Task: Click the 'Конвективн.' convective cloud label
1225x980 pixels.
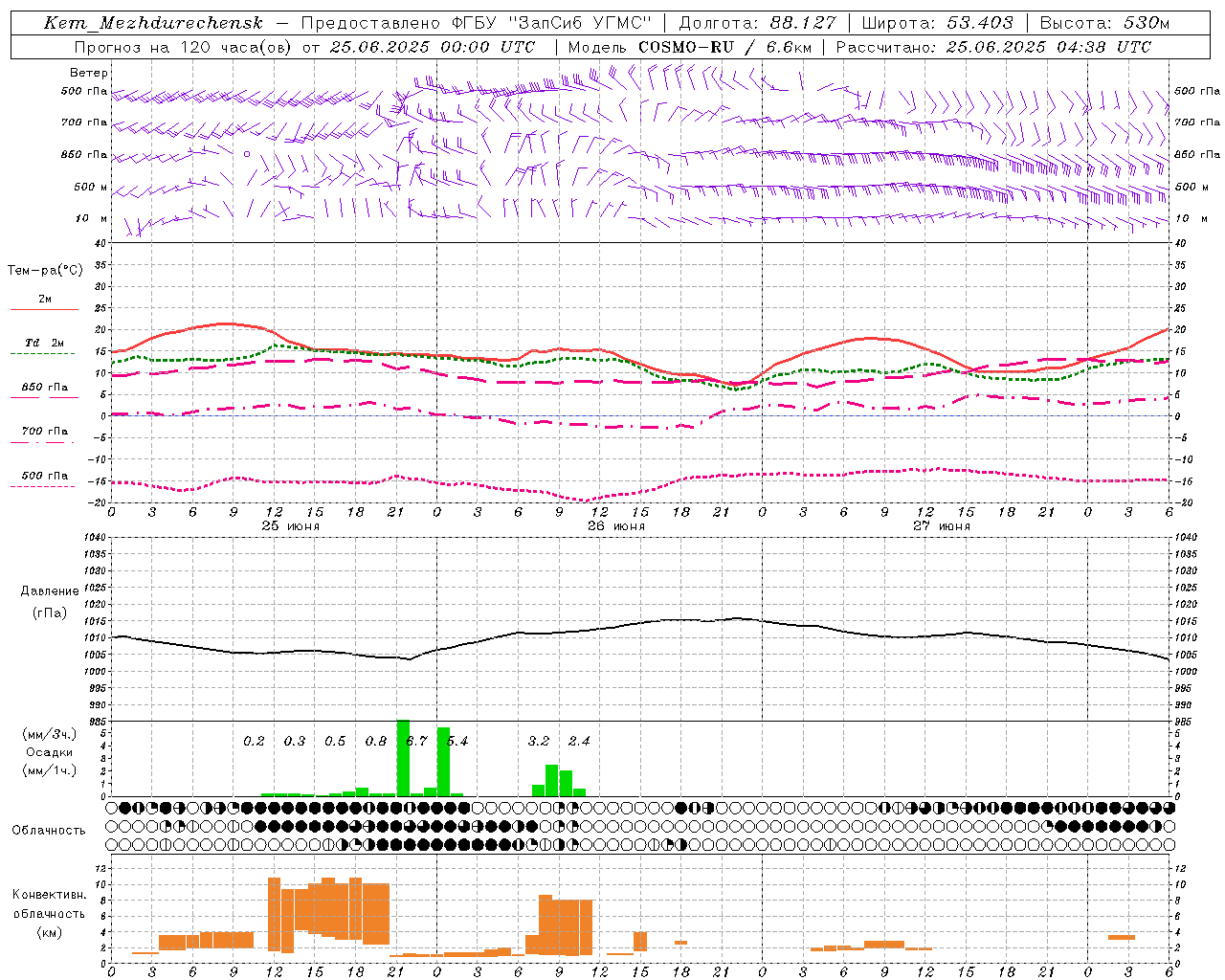Action: click(x=49, y=895)
